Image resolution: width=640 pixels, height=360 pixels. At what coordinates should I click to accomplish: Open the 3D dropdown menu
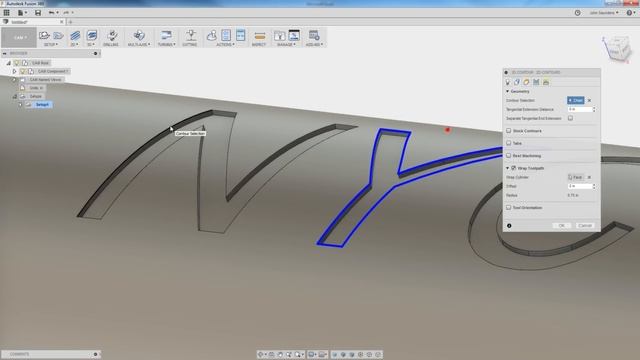(x=91, y=44)
